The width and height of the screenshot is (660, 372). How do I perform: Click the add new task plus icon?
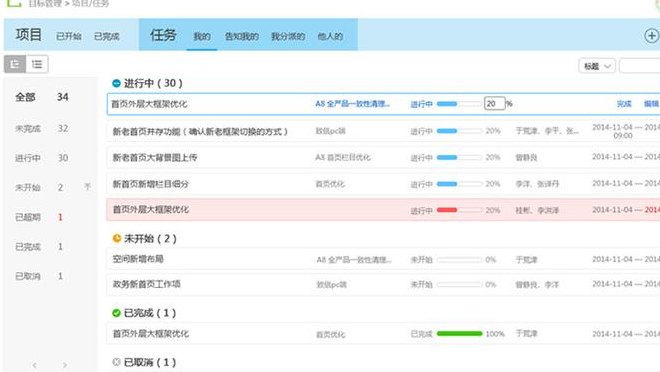pos(651,36)
